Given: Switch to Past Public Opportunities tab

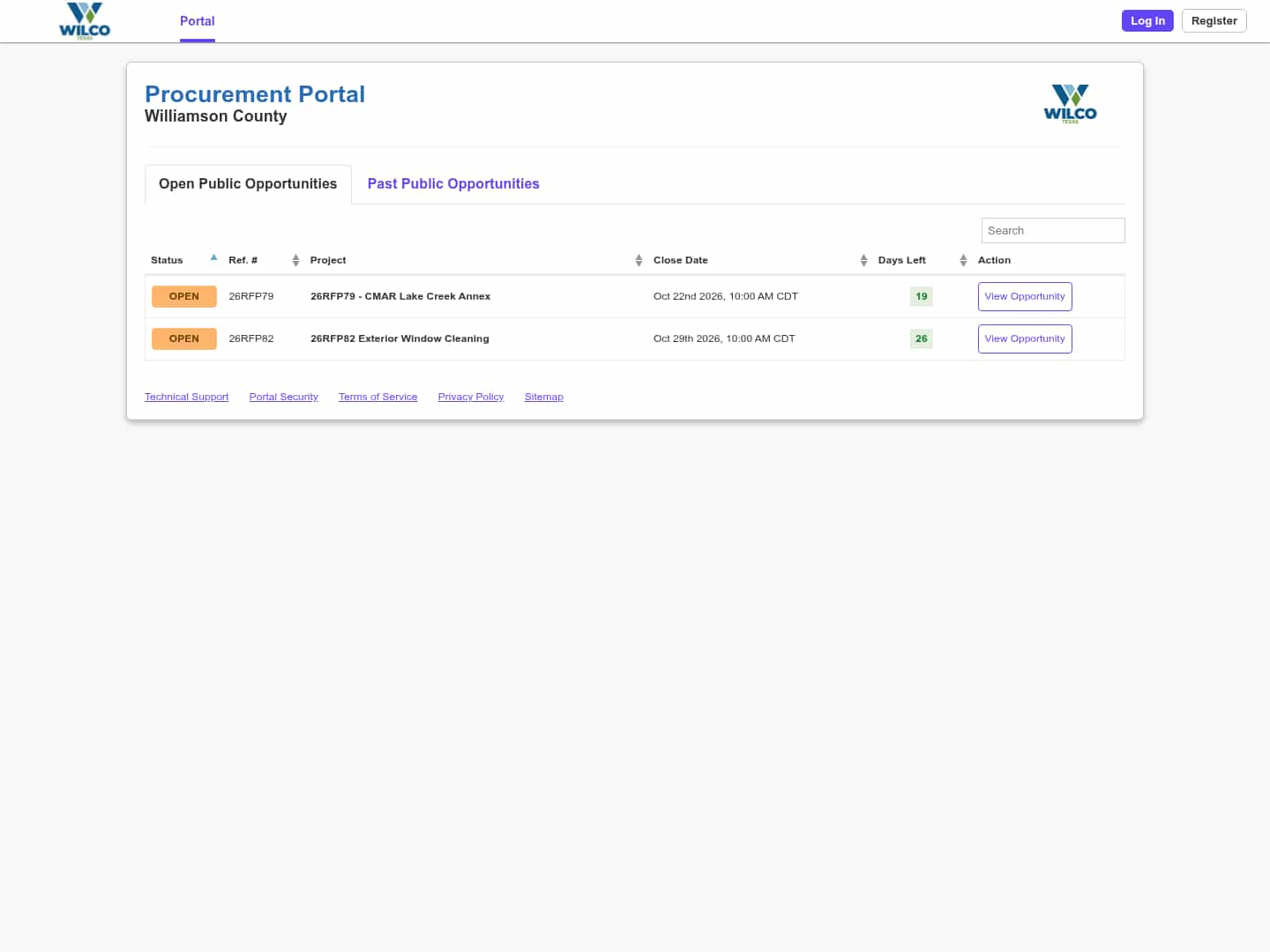Looking at the screenshot, I should (453, 183).
